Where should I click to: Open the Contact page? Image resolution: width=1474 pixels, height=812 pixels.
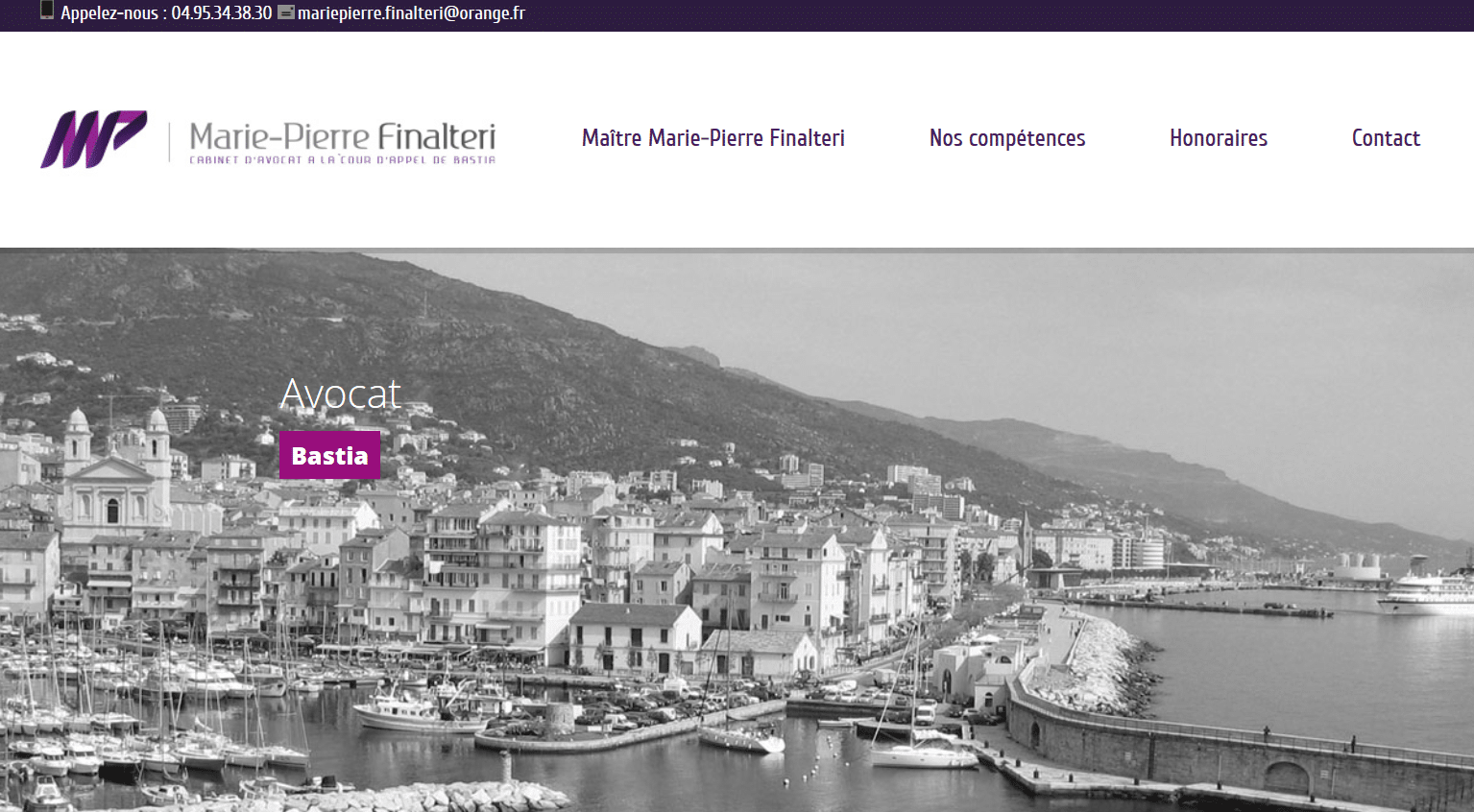[x=1386, y=138]
